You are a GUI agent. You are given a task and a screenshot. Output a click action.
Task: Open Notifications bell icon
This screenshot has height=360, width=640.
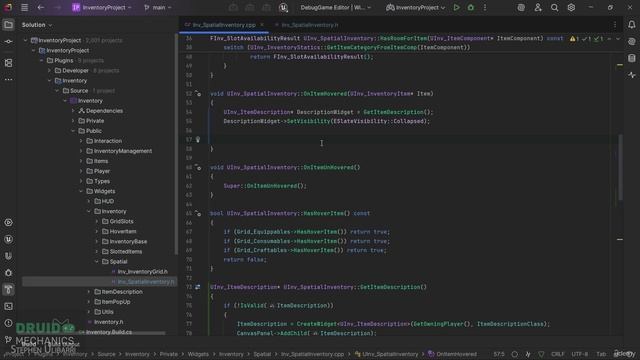(x=631, y=25)
